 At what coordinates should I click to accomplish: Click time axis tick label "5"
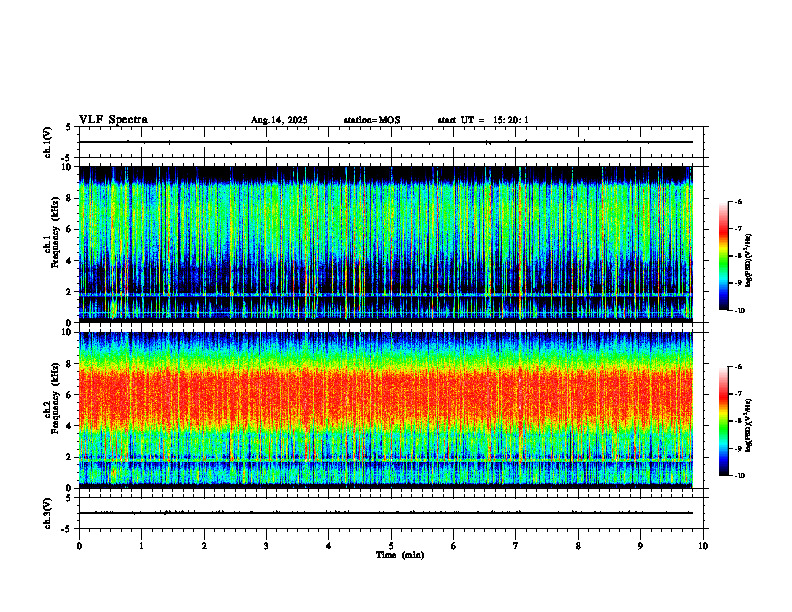coord(391,546)
